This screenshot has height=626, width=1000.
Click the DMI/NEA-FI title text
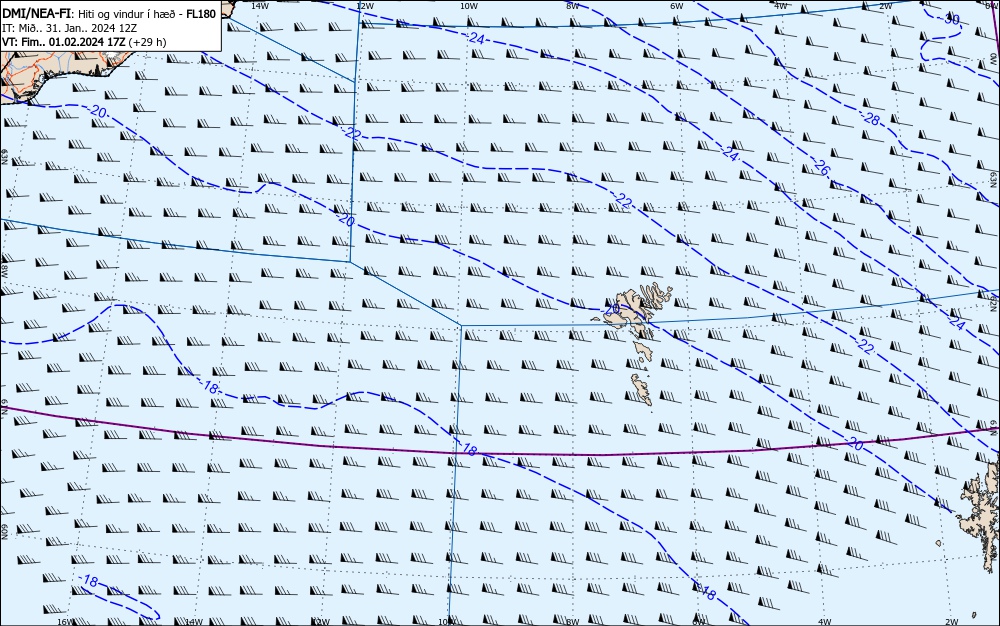pyautogui.click(x=37, y=14)
